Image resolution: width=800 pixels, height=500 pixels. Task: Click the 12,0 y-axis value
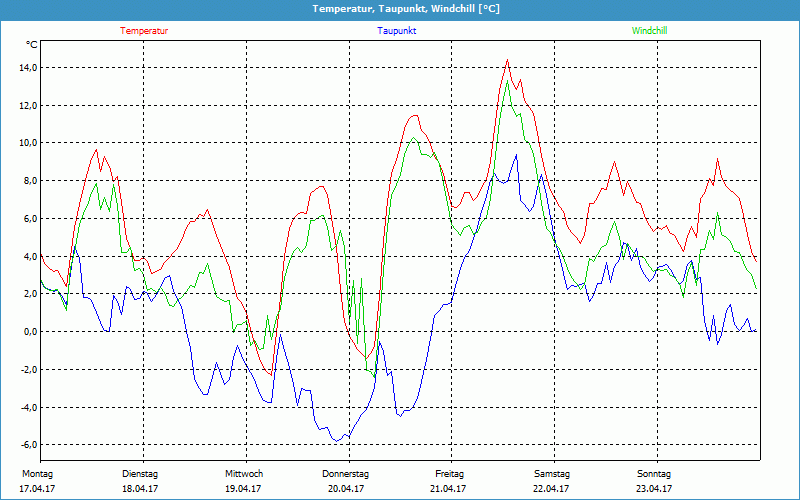coord(29,106)
